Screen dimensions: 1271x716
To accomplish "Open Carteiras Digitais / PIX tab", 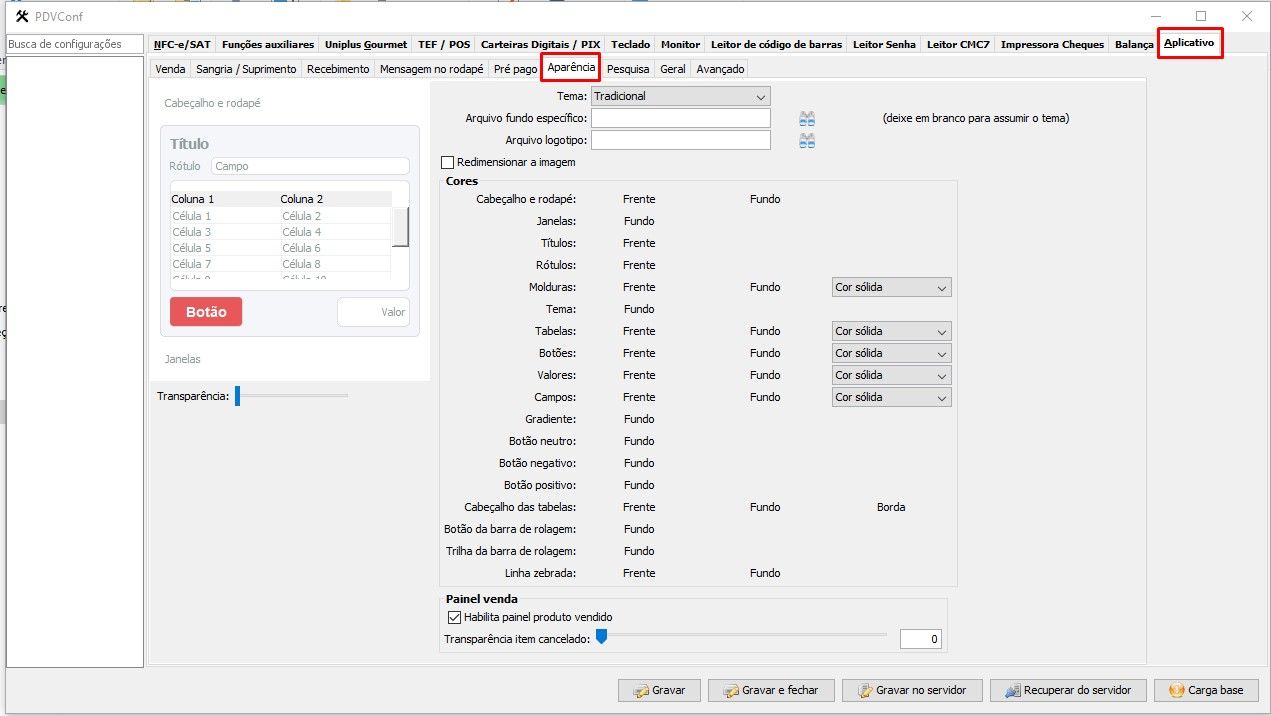I will [x=540, y=44].
